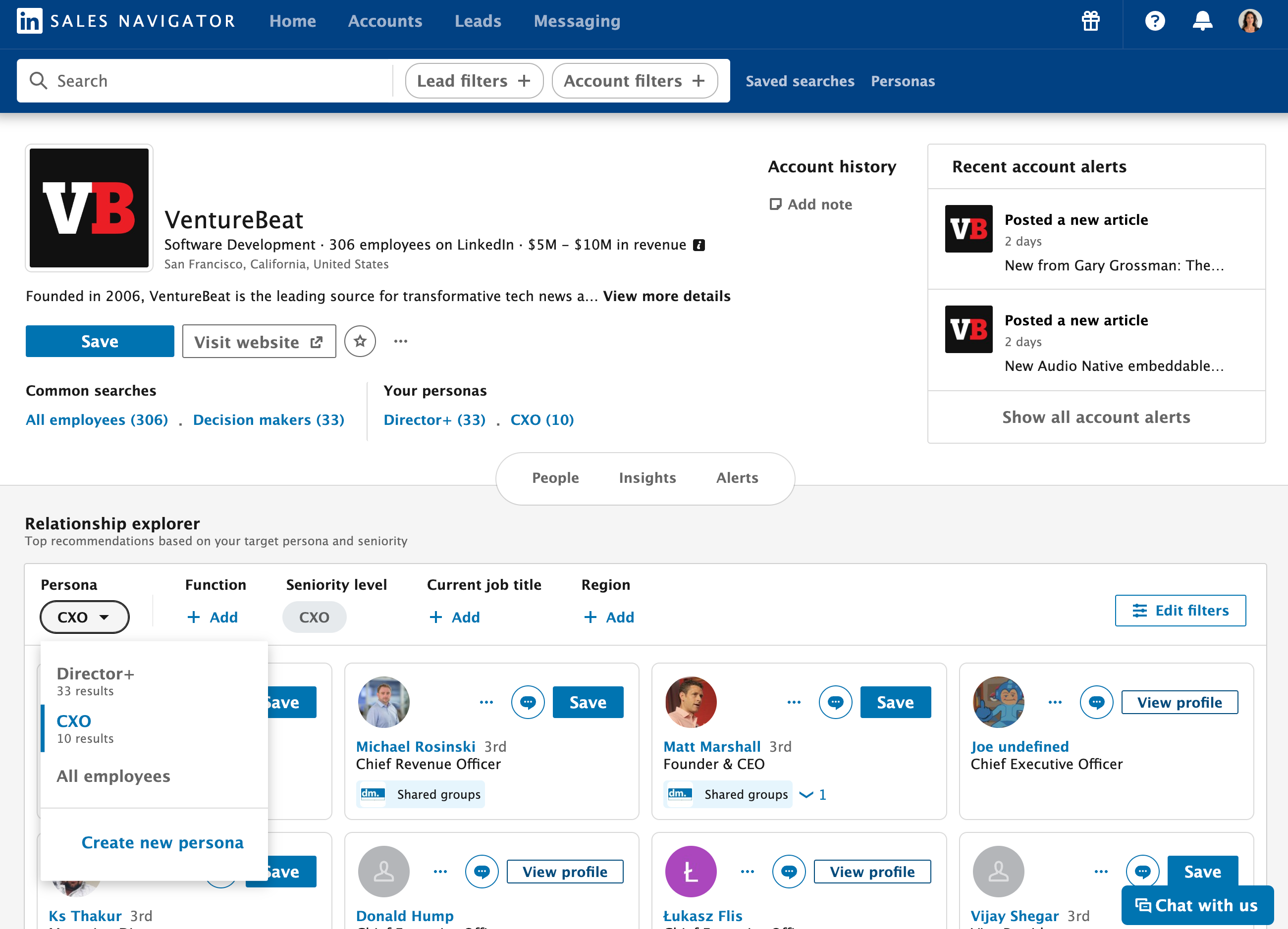Click the VentureBeat company logo
Image resolution: width=1288 pixels, height=929 pixels.
coord(89,208)
